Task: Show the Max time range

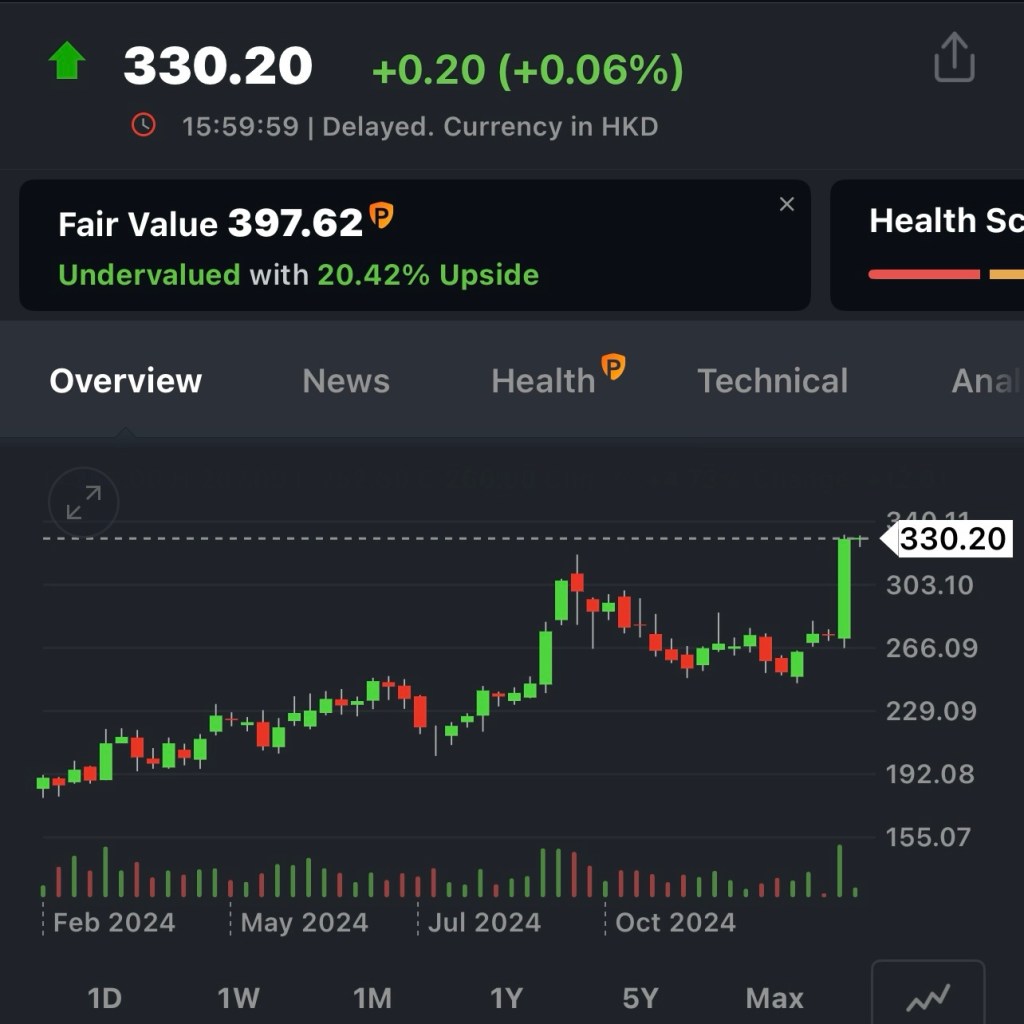Action: pos(774,997)
